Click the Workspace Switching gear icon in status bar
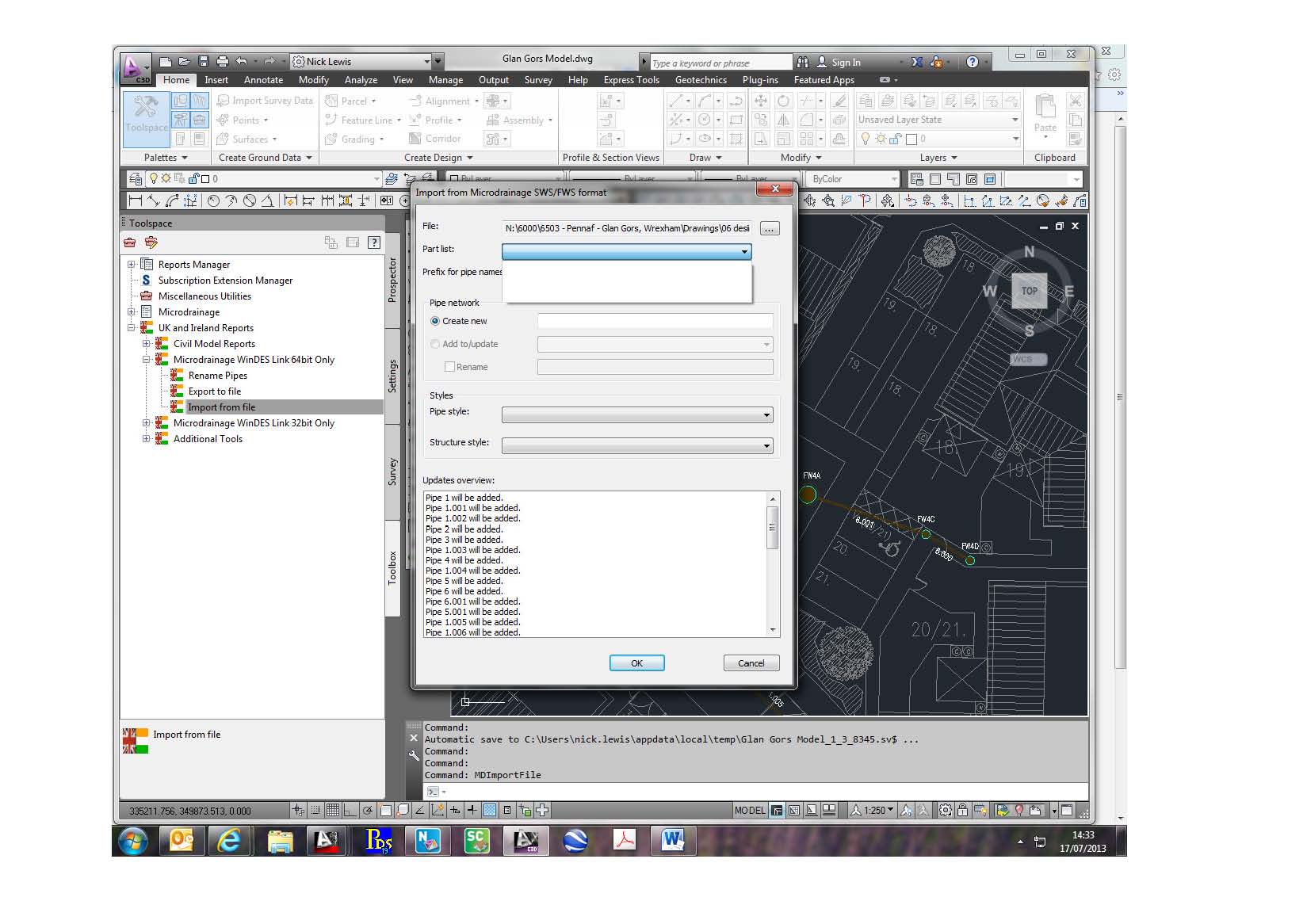 coord(946,811)
